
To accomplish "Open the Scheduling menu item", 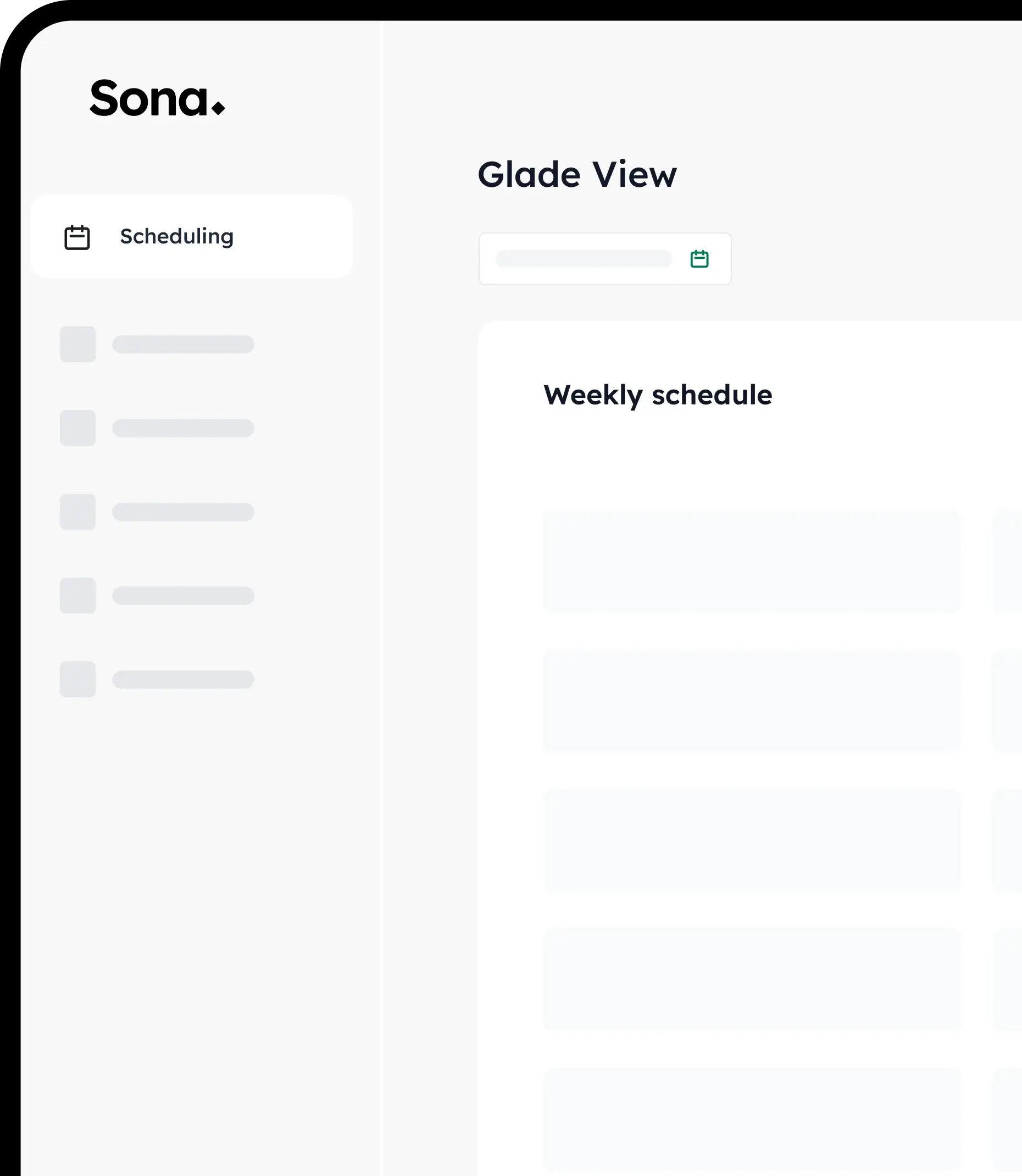I will click(x=177, y=237).
